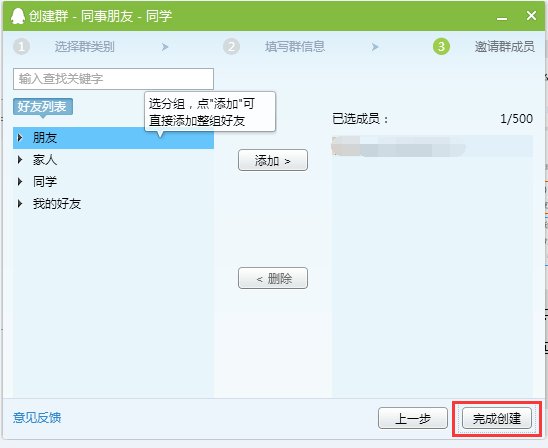
Task: Expand the 同学 group arrow
Action: point(20,182)
